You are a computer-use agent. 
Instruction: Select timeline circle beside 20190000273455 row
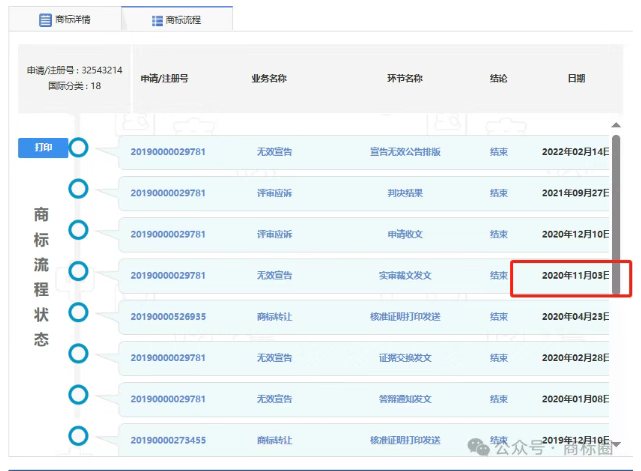pos(78,435)
